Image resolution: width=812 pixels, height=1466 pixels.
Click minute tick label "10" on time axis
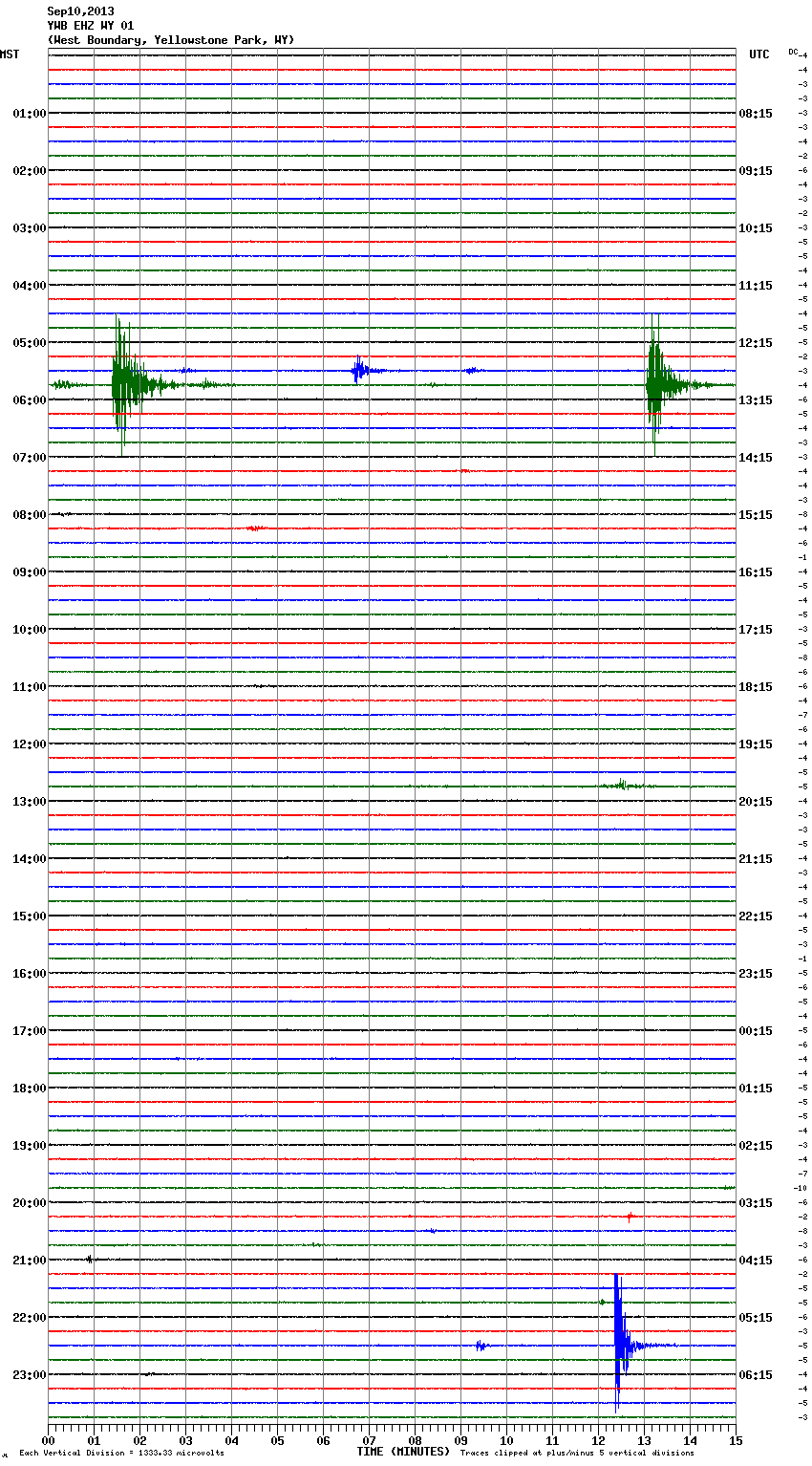point(506,1440)
